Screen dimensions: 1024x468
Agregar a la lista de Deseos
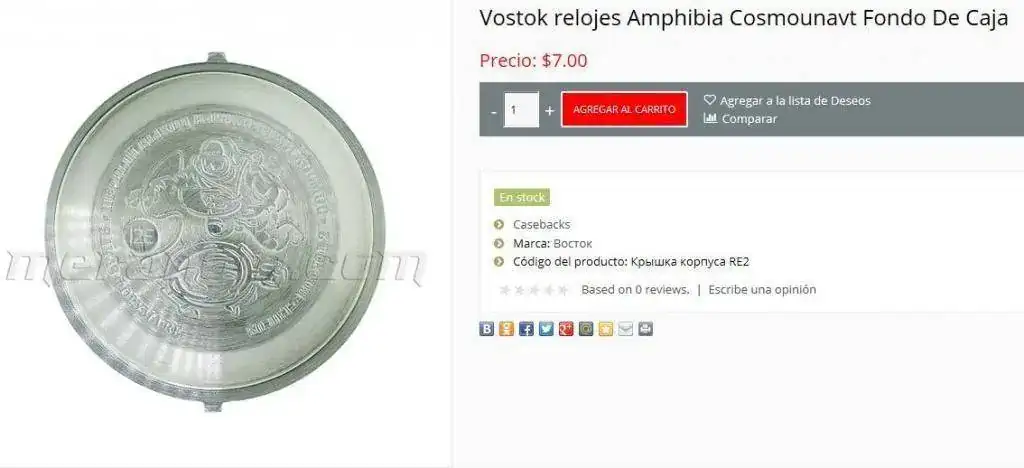tap(787, 101)
